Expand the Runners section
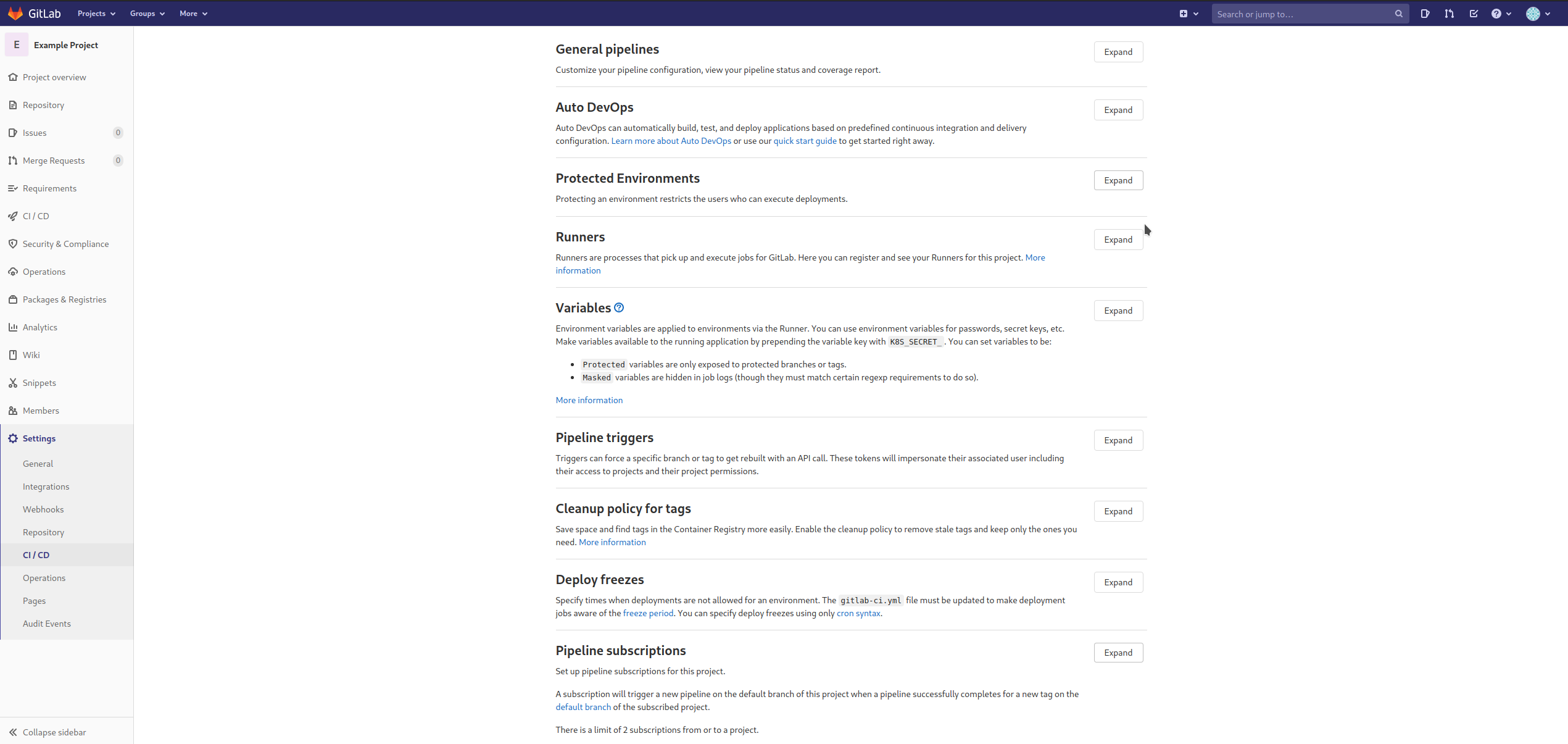This screenshot has width=1568, height=744. (1118, 240)
